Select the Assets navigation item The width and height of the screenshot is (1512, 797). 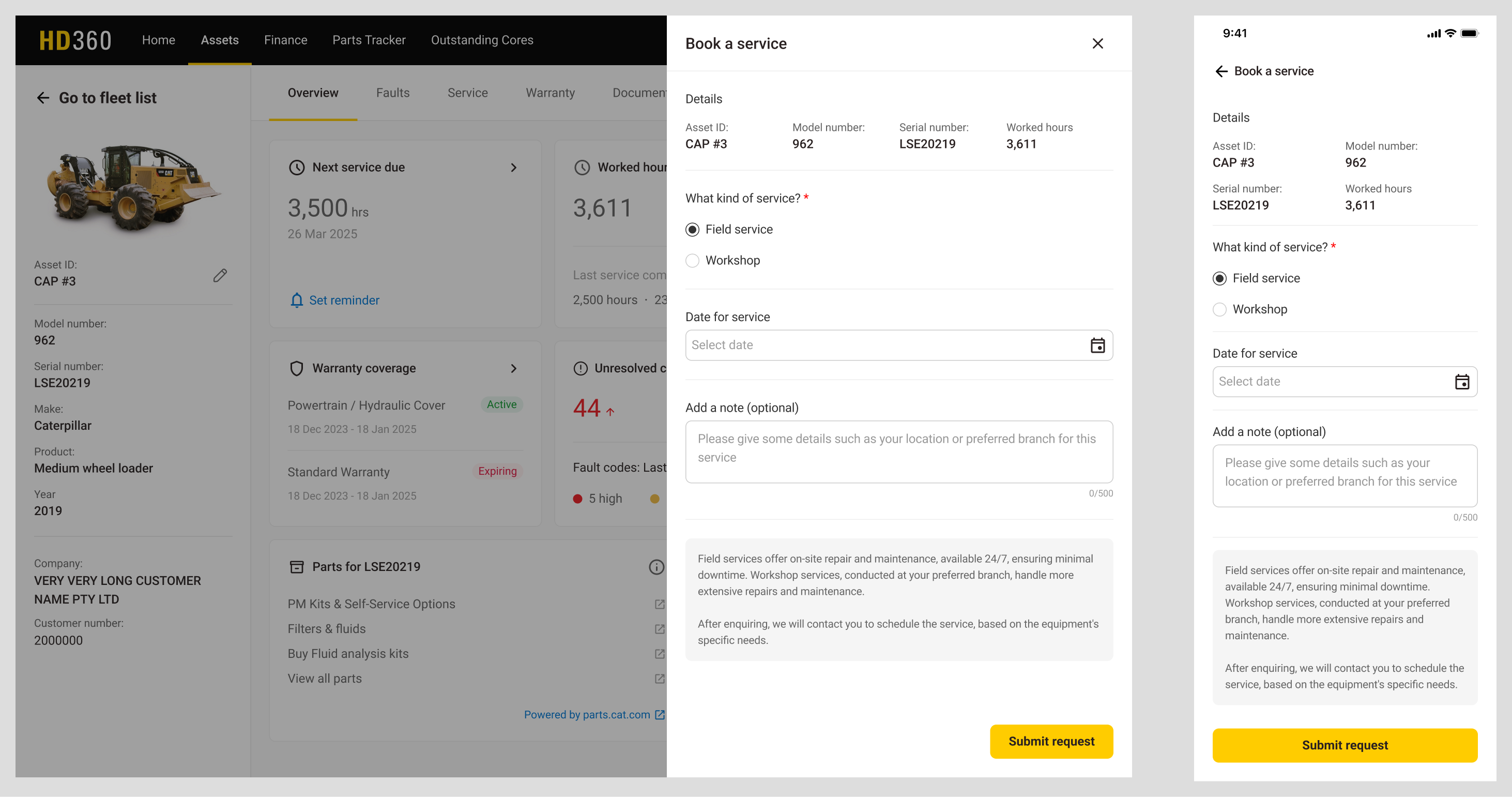[x=220, y=40]
